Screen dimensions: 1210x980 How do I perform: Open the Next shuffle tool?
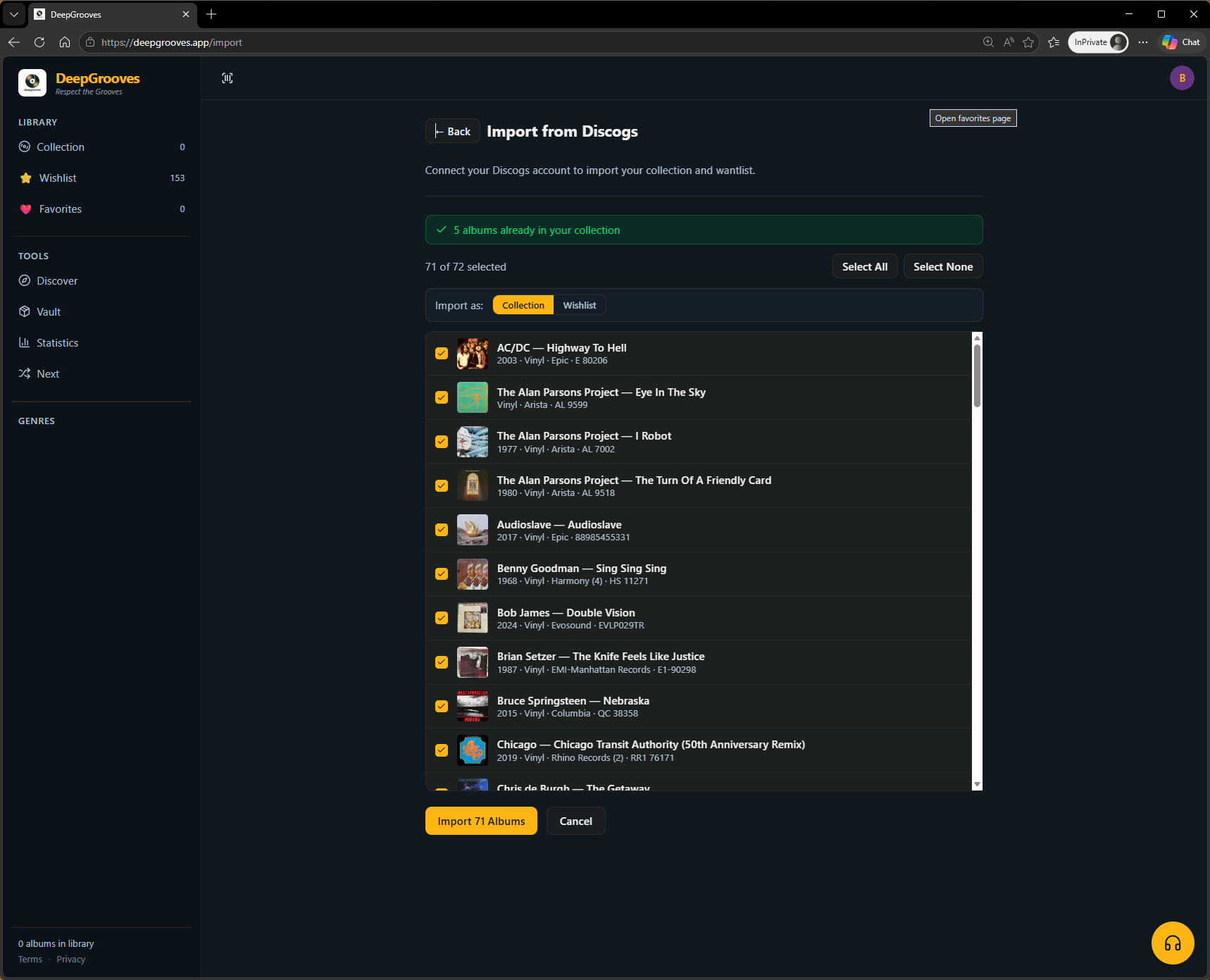point(101,373)
